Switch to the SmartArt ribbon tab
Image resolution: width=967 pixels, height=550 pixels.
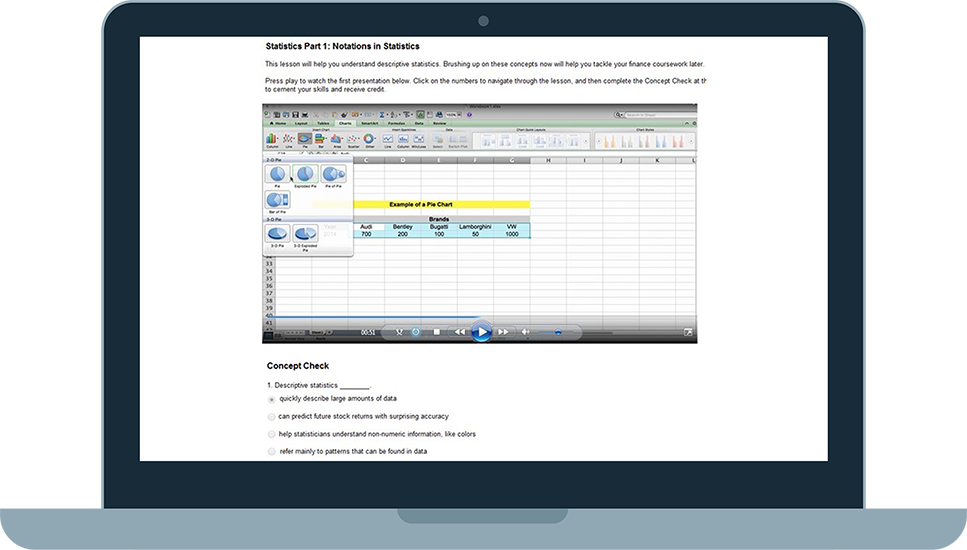[369, 123]
